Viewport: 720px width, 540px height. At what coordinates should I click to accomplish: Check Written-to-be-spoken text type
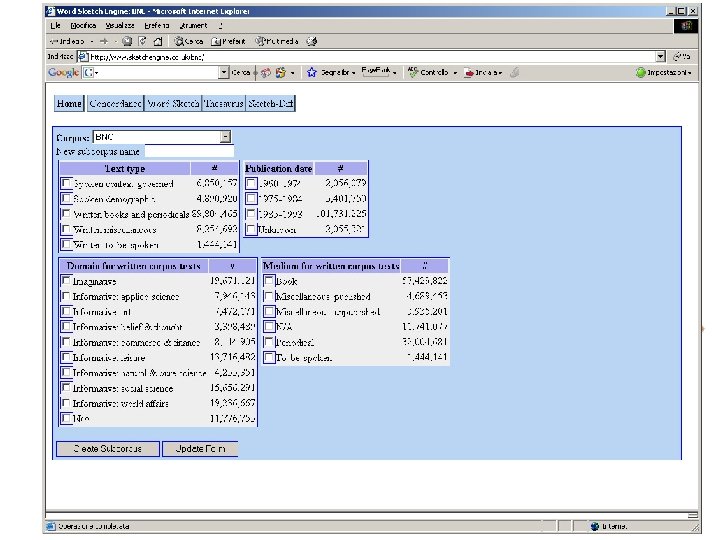point(66,244)
